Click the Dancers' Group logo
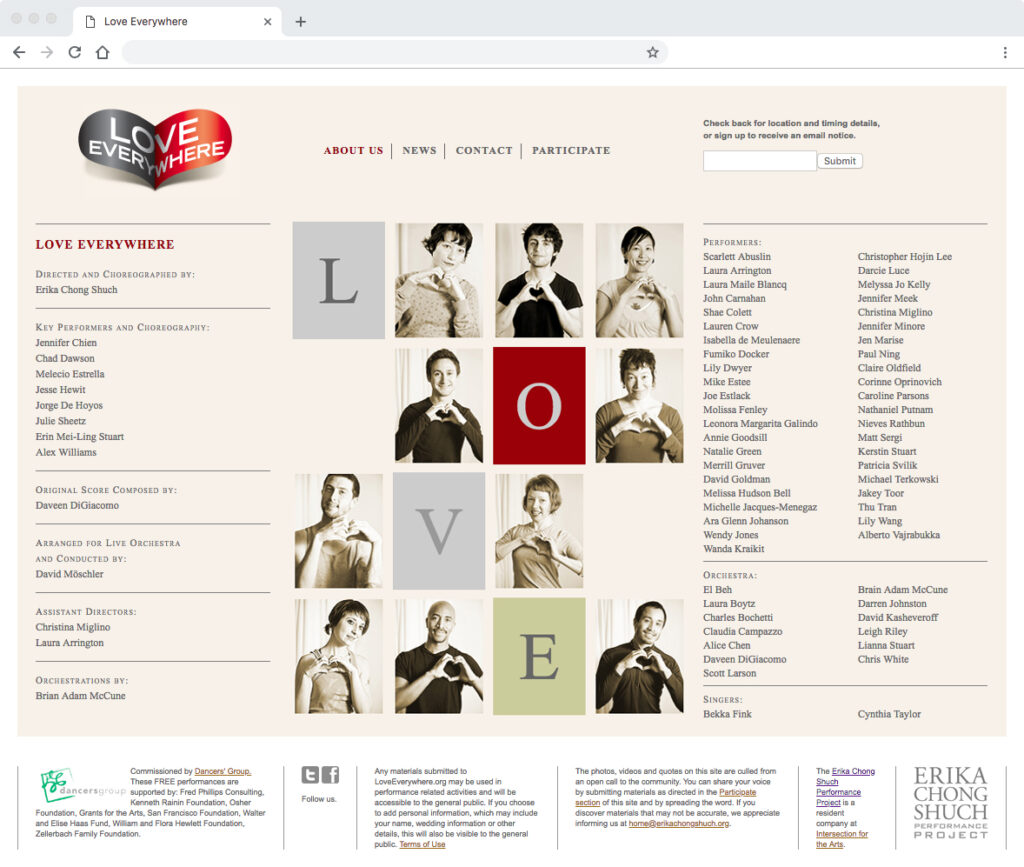 tap(82, 786)
